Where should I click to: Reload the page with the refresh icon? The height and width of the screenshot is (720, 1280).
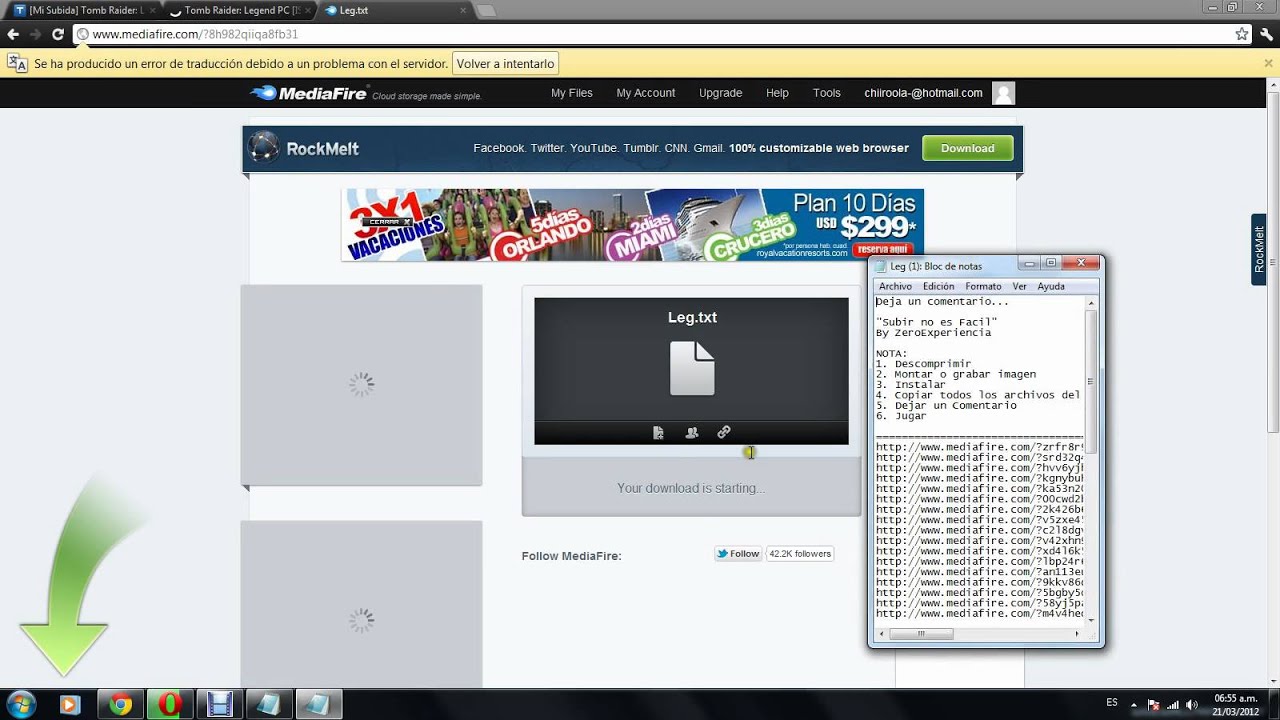tap(58, 34)
